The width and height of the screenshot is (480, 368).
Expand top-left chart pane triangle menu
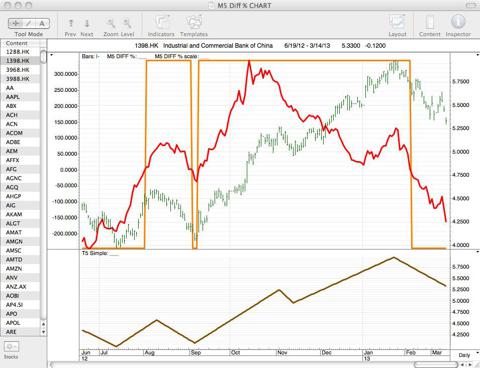51,55
